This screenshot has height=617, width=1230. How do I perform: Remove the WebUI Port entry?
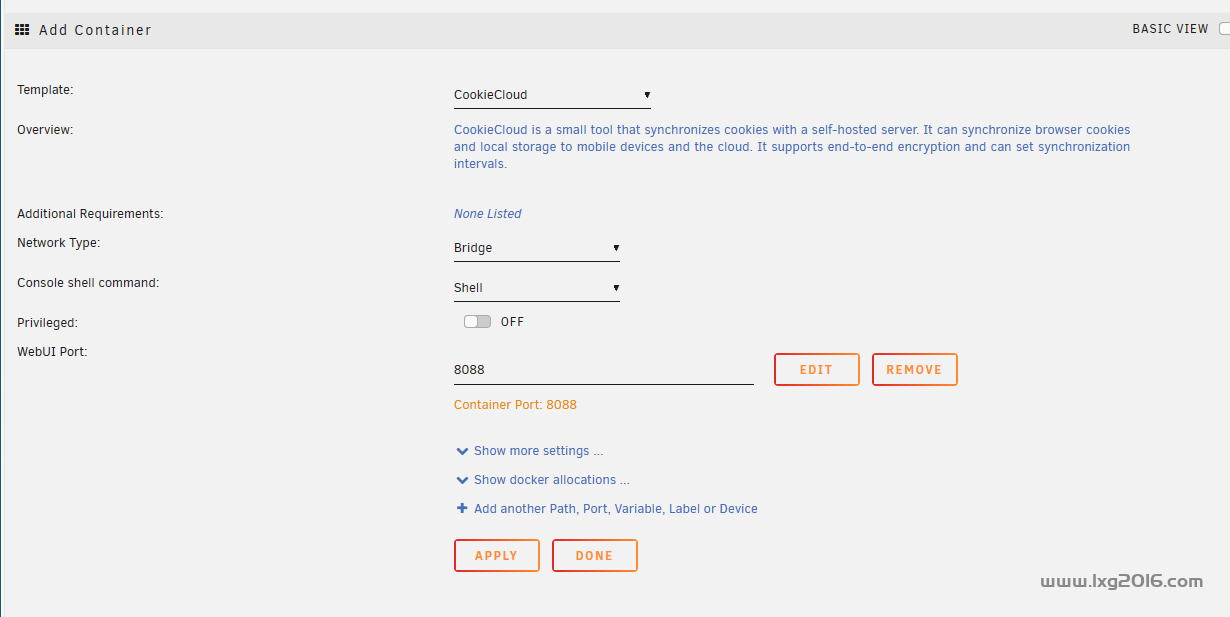point(914,370)
